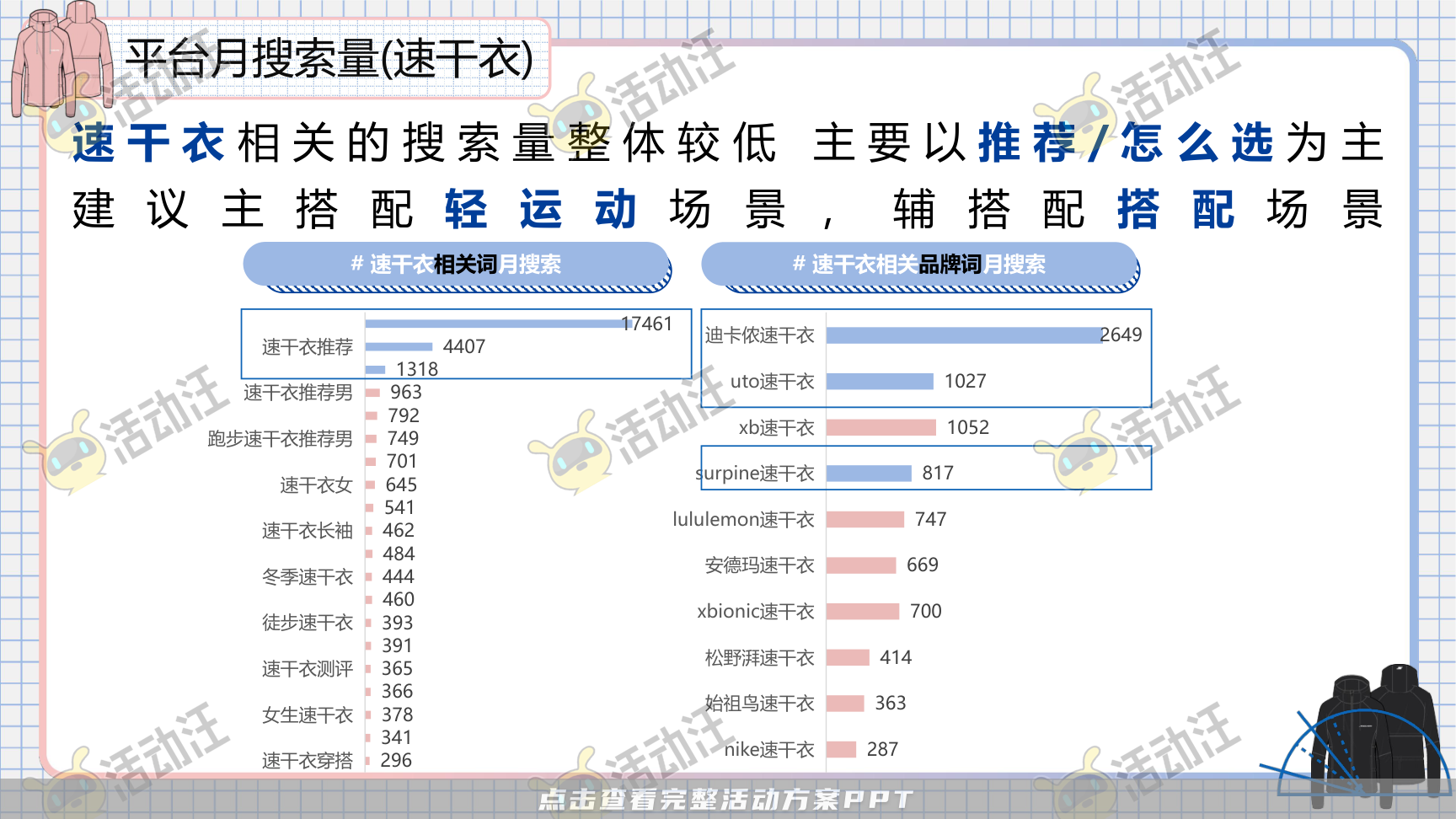Click the chart label 速干衣推荐
This screenshot has height=819, width=1456.
click(307, 347)
